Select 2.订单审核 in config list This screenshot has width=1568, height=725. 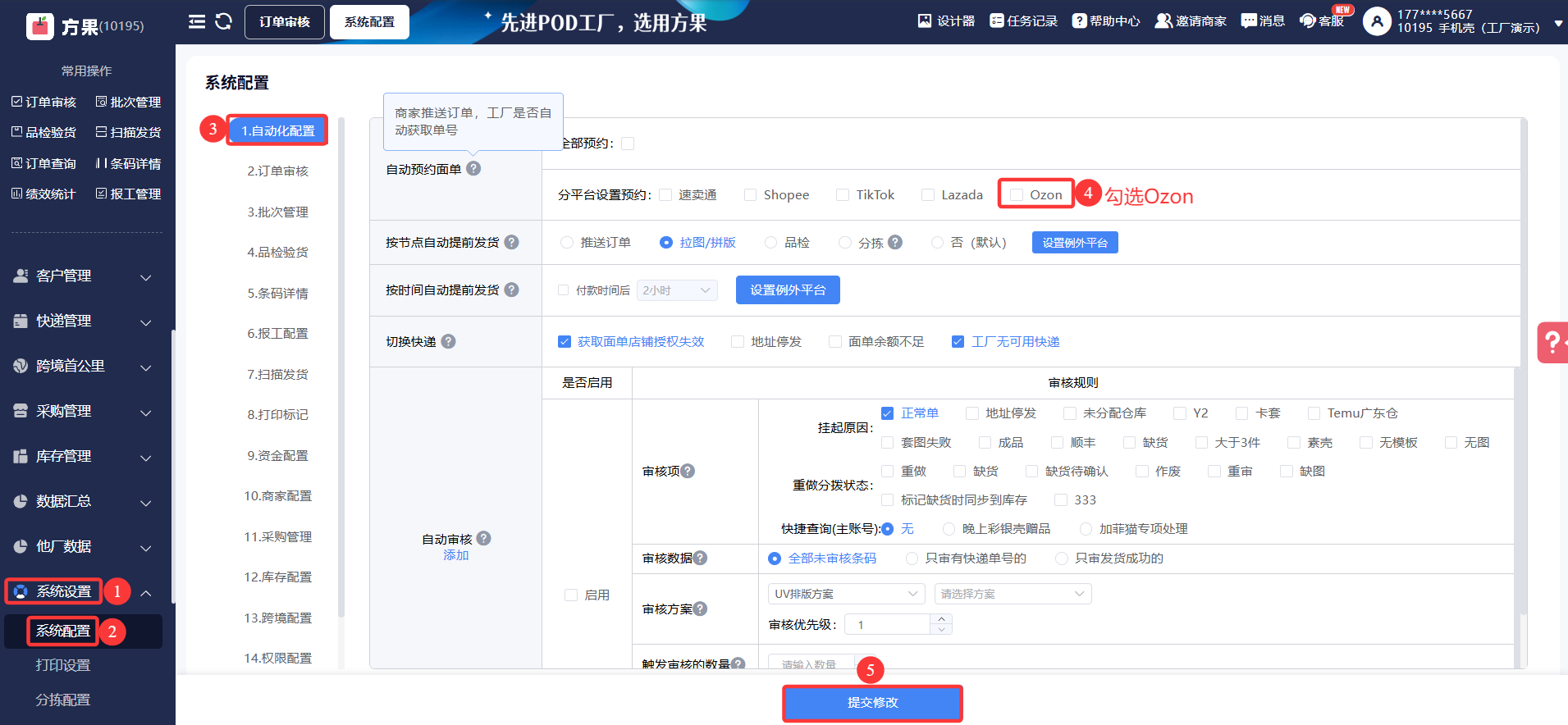(277, 171)
